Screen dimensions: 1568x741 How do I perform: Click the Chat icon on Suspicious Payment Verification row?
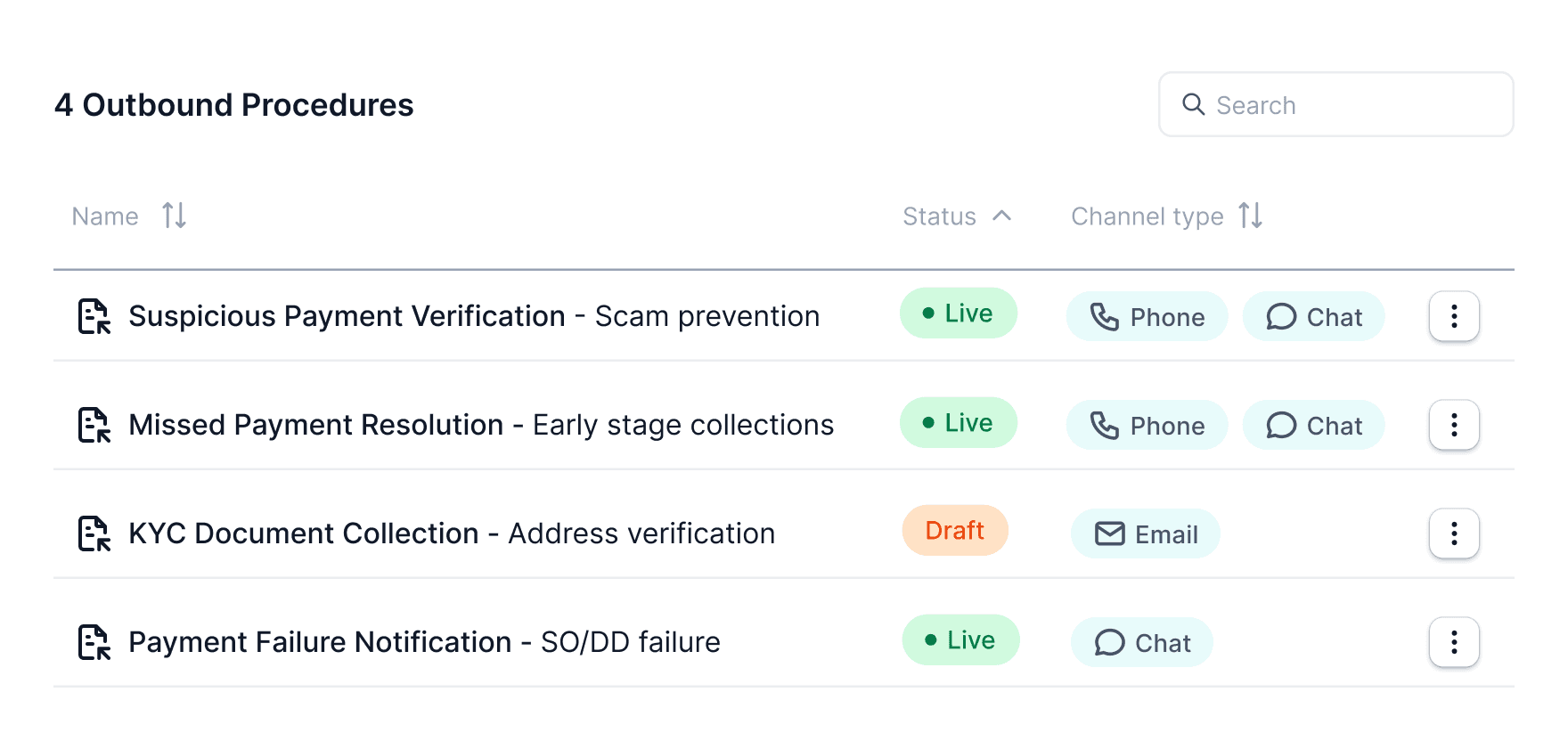1281,316
